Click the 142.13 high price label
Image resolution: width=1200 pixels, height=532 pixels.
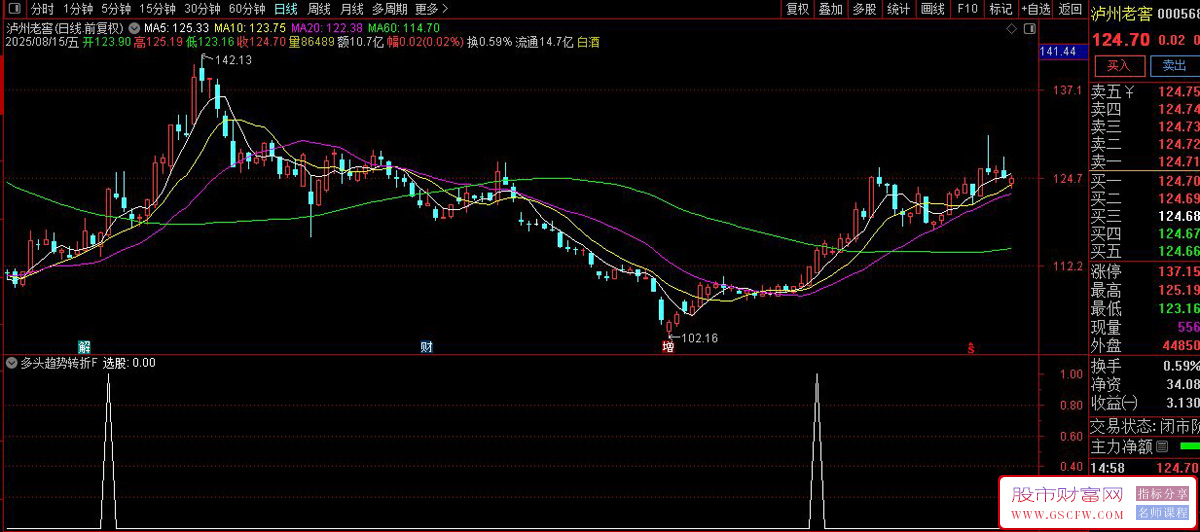233,61
